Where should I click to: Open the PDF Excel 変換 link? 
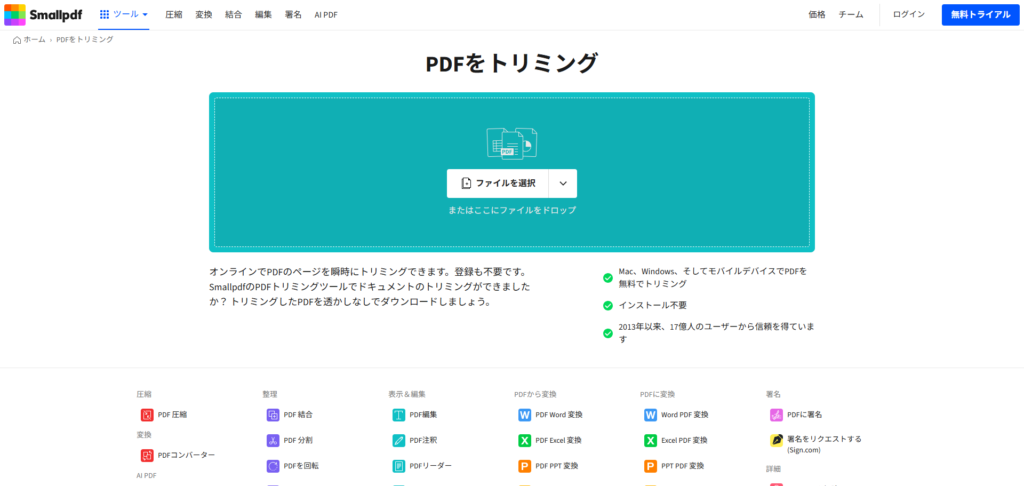click(x=558, y=440)
